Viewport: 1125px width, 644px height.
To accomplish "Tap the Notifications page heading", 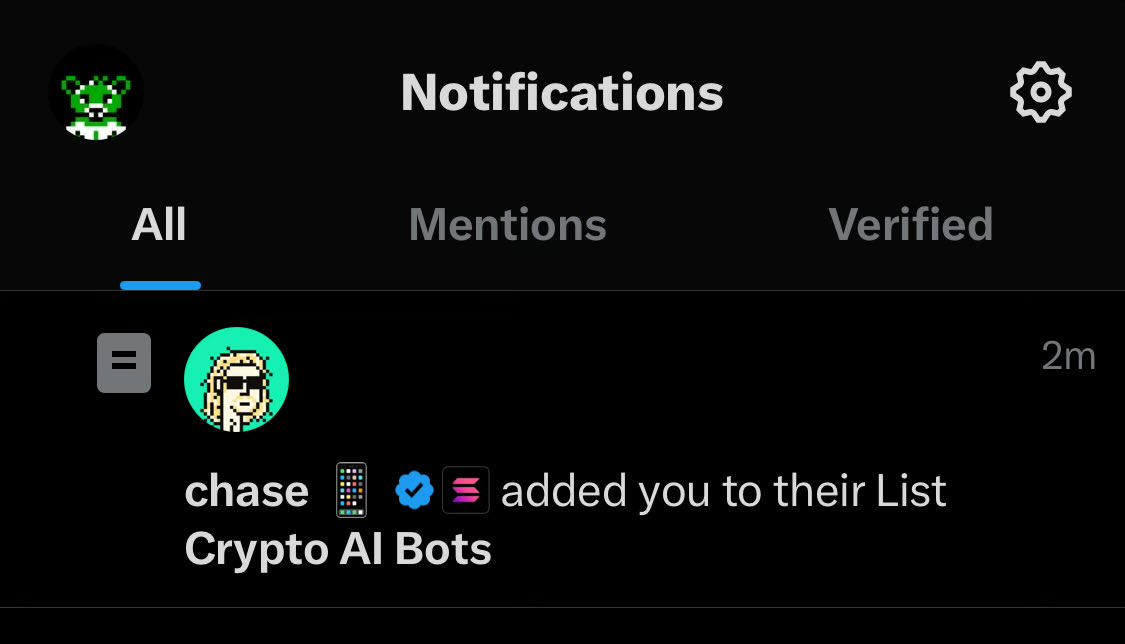I will click(x=562, y=93).
